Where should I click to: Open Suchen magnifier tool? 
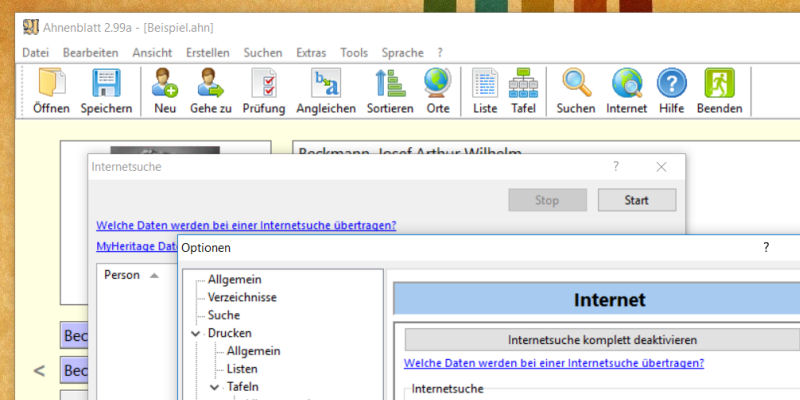point(576,91)
